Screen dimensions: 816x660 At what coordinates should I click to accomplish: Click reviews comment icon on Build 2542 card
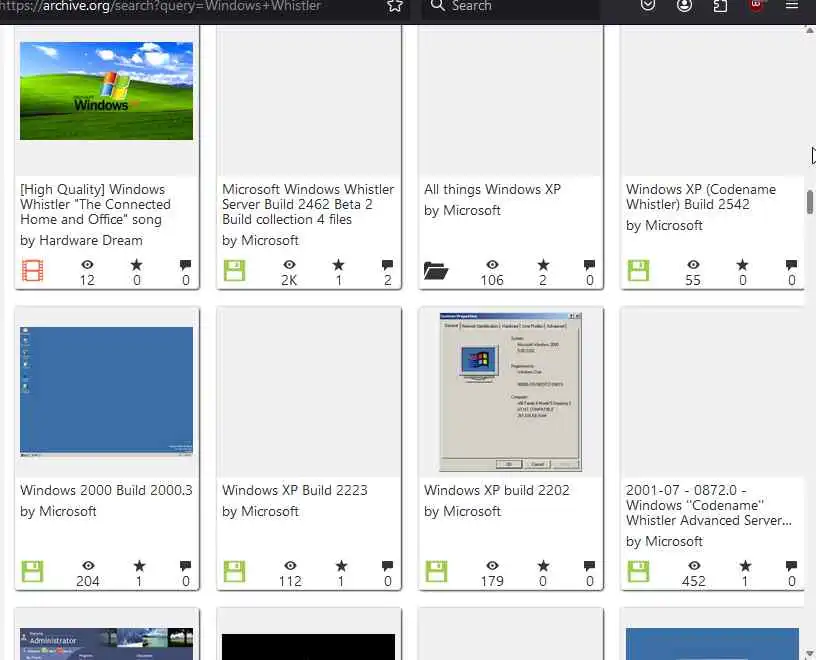coord(791,265)
